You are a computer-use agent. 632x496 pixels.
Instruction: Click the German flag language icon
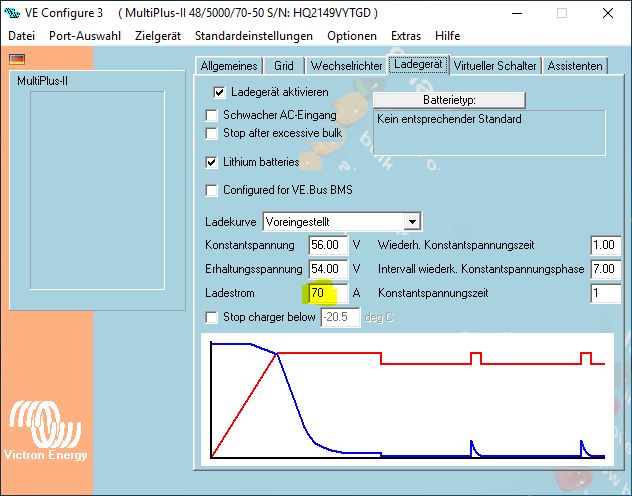pyautogui.click(x=17, y=59)
